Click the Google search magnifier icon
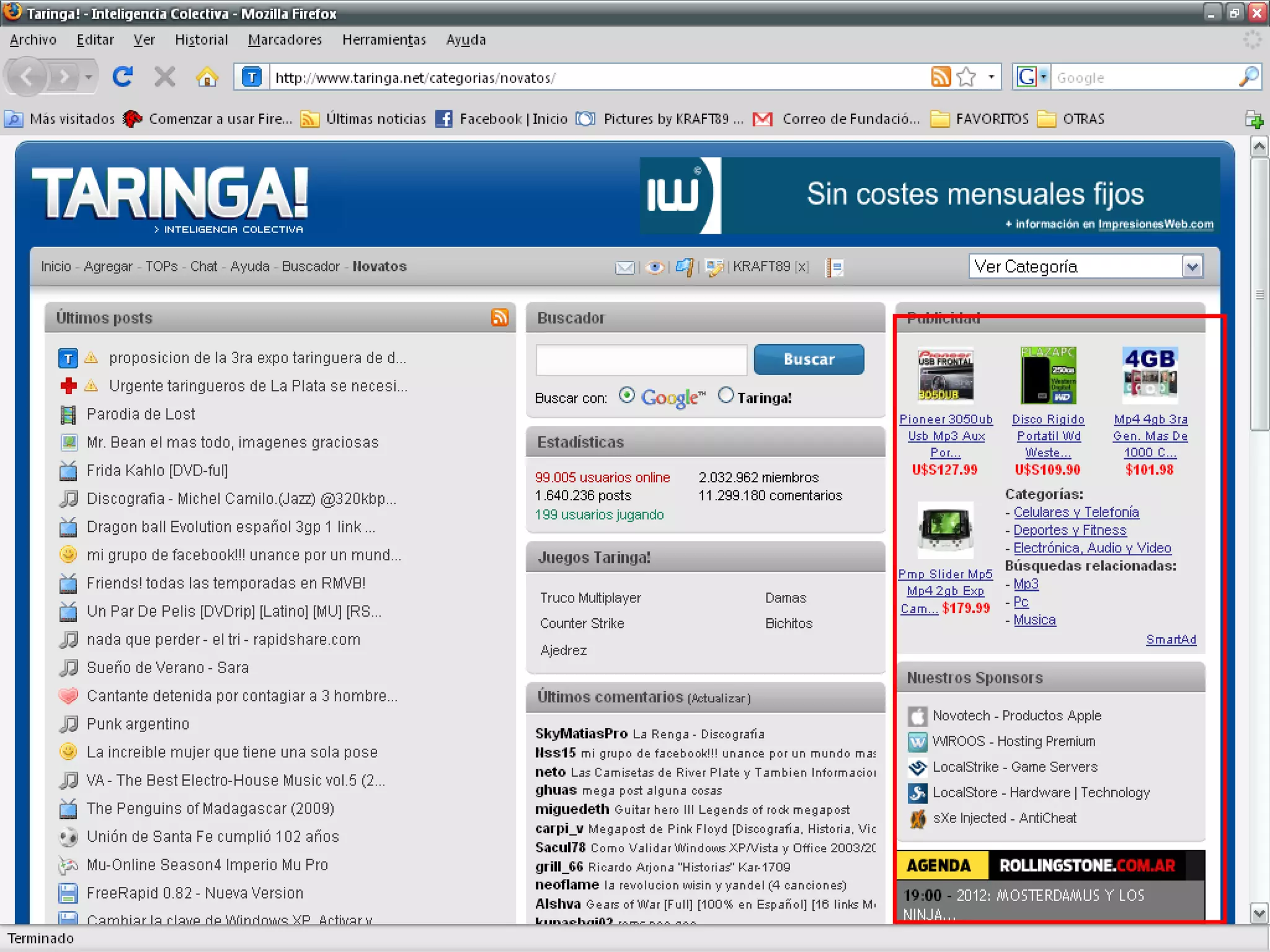1270x952 pixels. click(1248, 77)
